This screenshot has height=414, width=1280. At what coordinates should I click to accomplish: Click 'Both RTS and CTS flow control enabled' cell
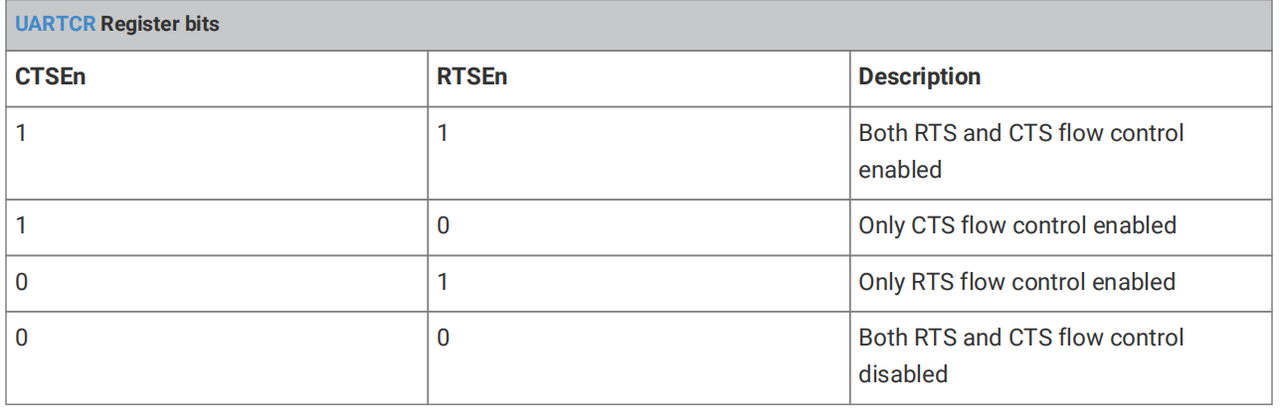coord(1020,151)
